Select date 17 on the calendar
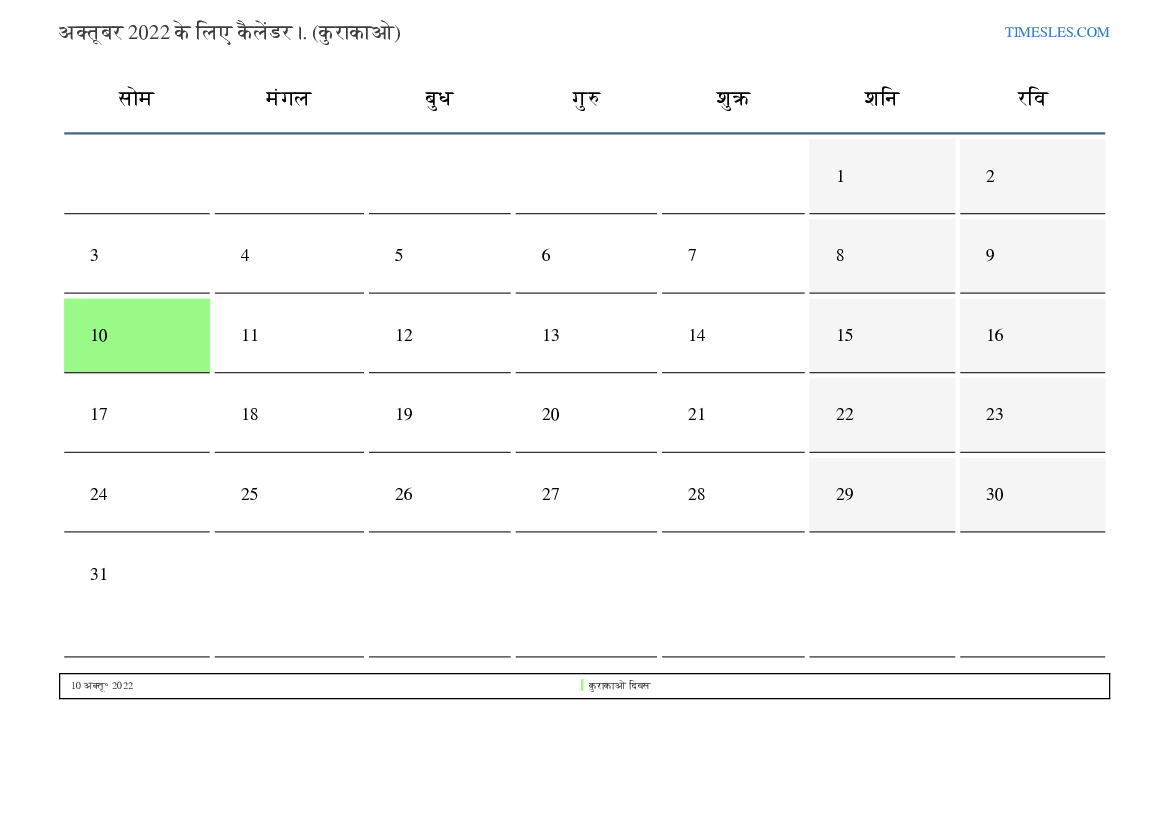 point(136,415)
